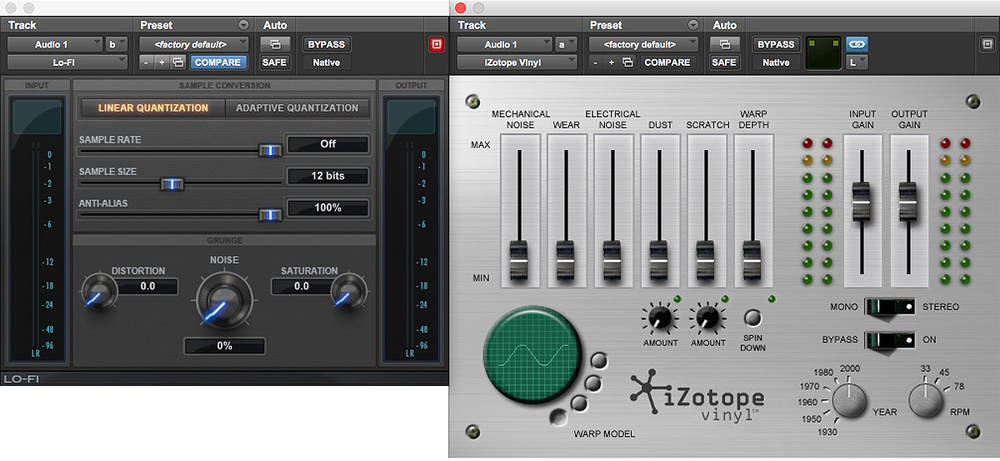
Task: Click Native label in Lo-Fi header
Action: [x=327, y=62]
